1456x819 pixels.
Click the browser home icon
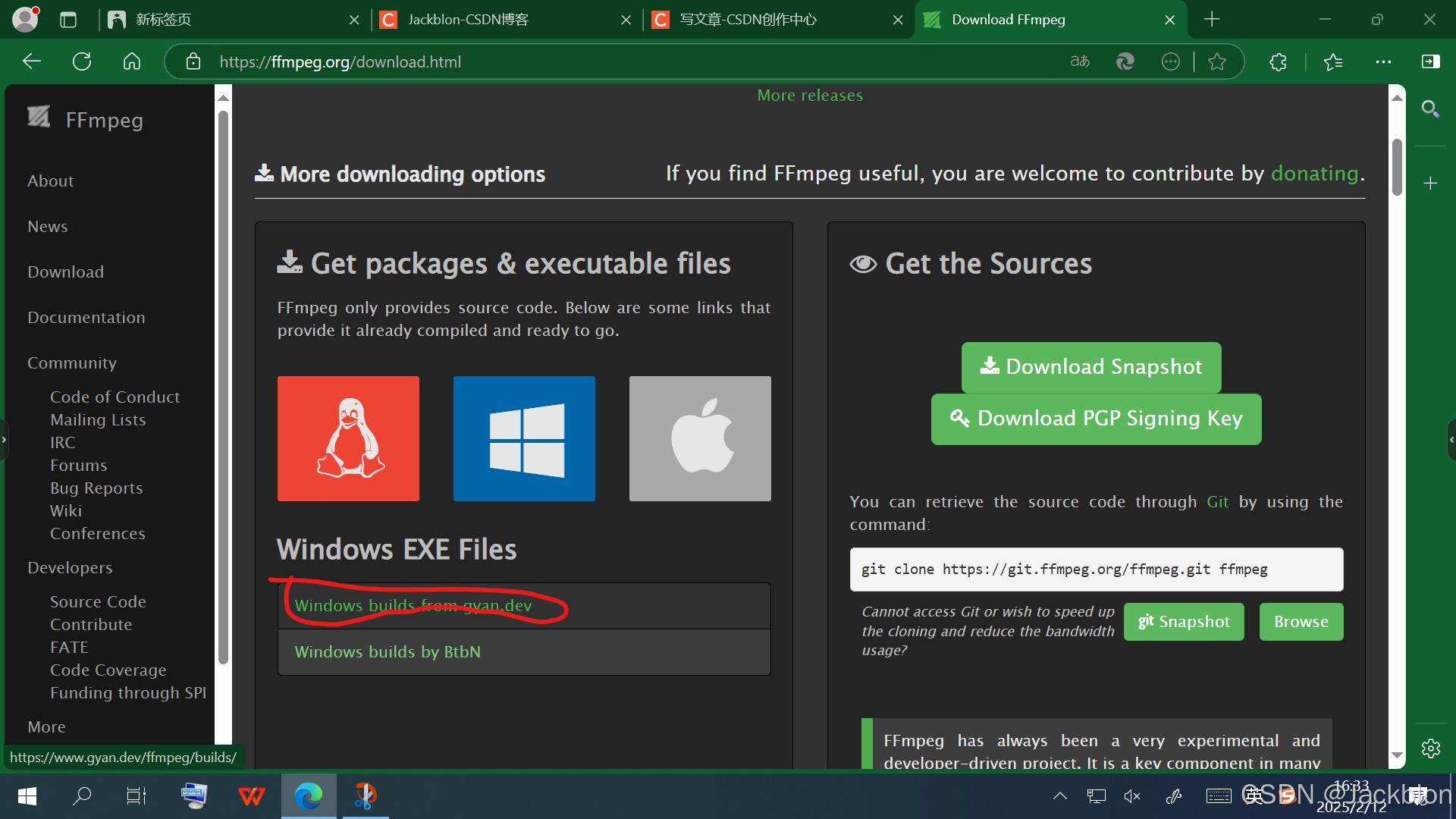(x=132, y=61)
